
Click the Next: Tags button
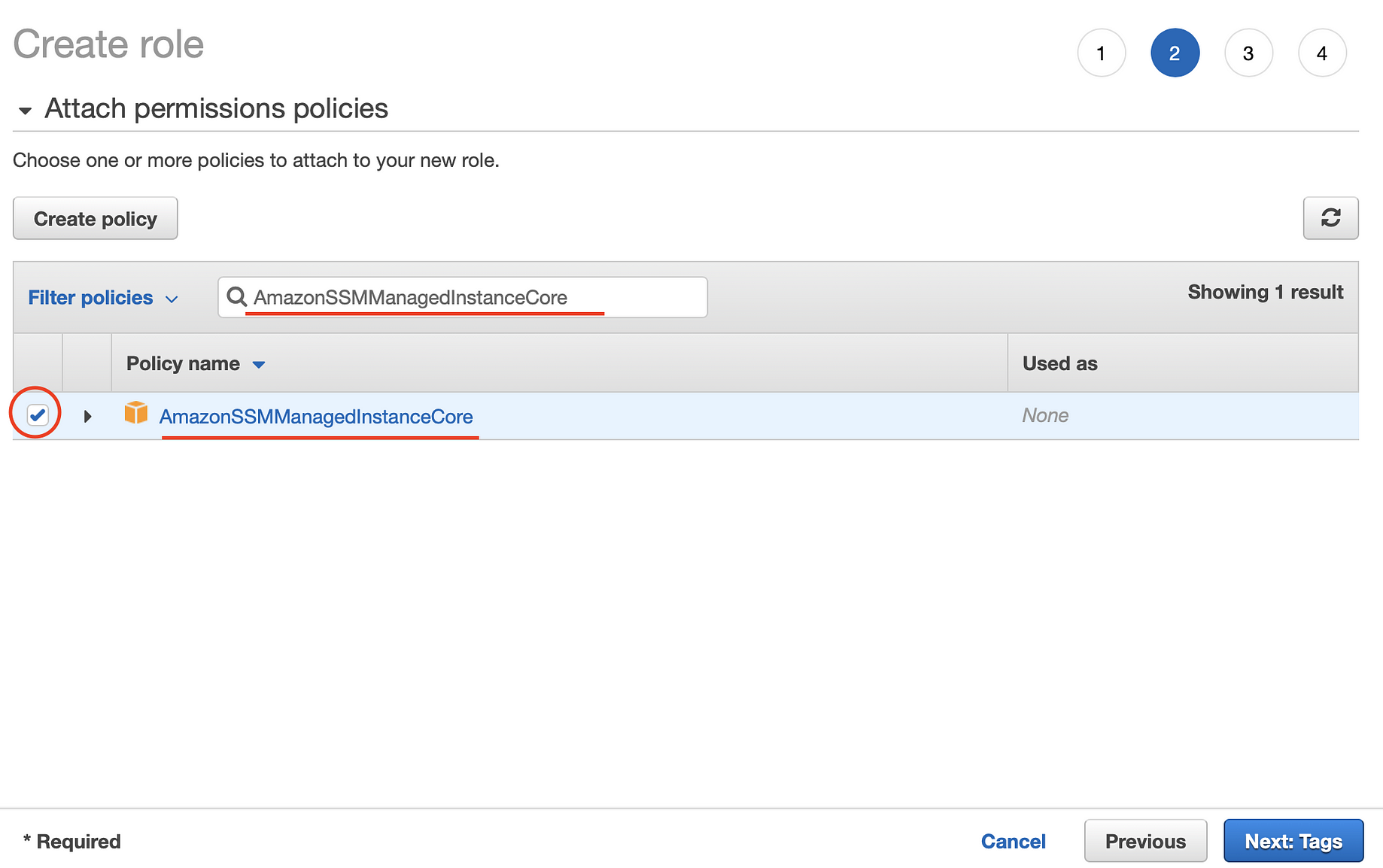click(1293, 841)
